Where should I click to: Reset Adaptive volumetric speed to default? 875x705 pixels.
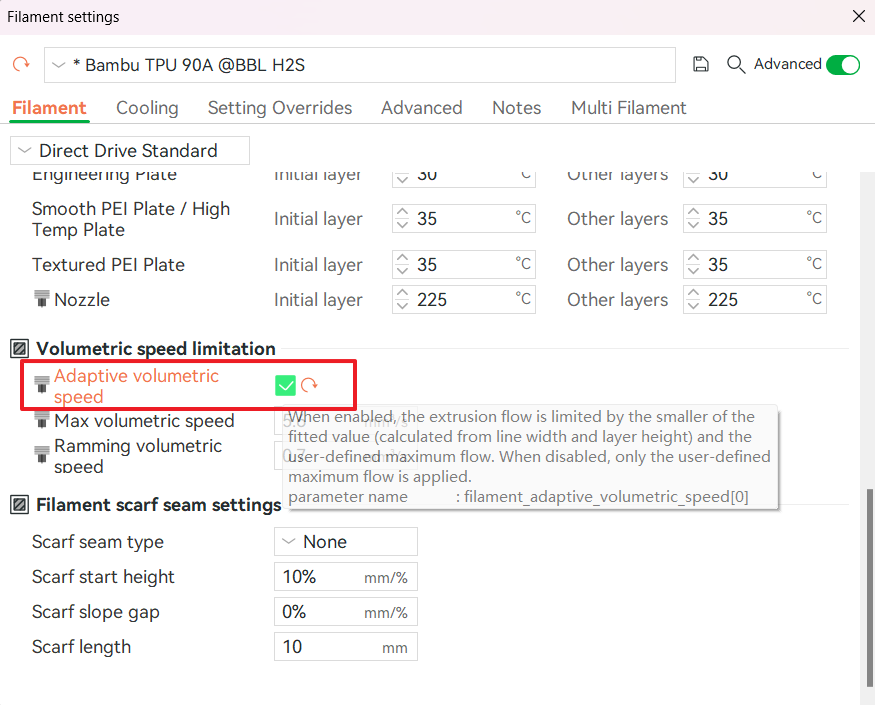[x=309, y=385]
